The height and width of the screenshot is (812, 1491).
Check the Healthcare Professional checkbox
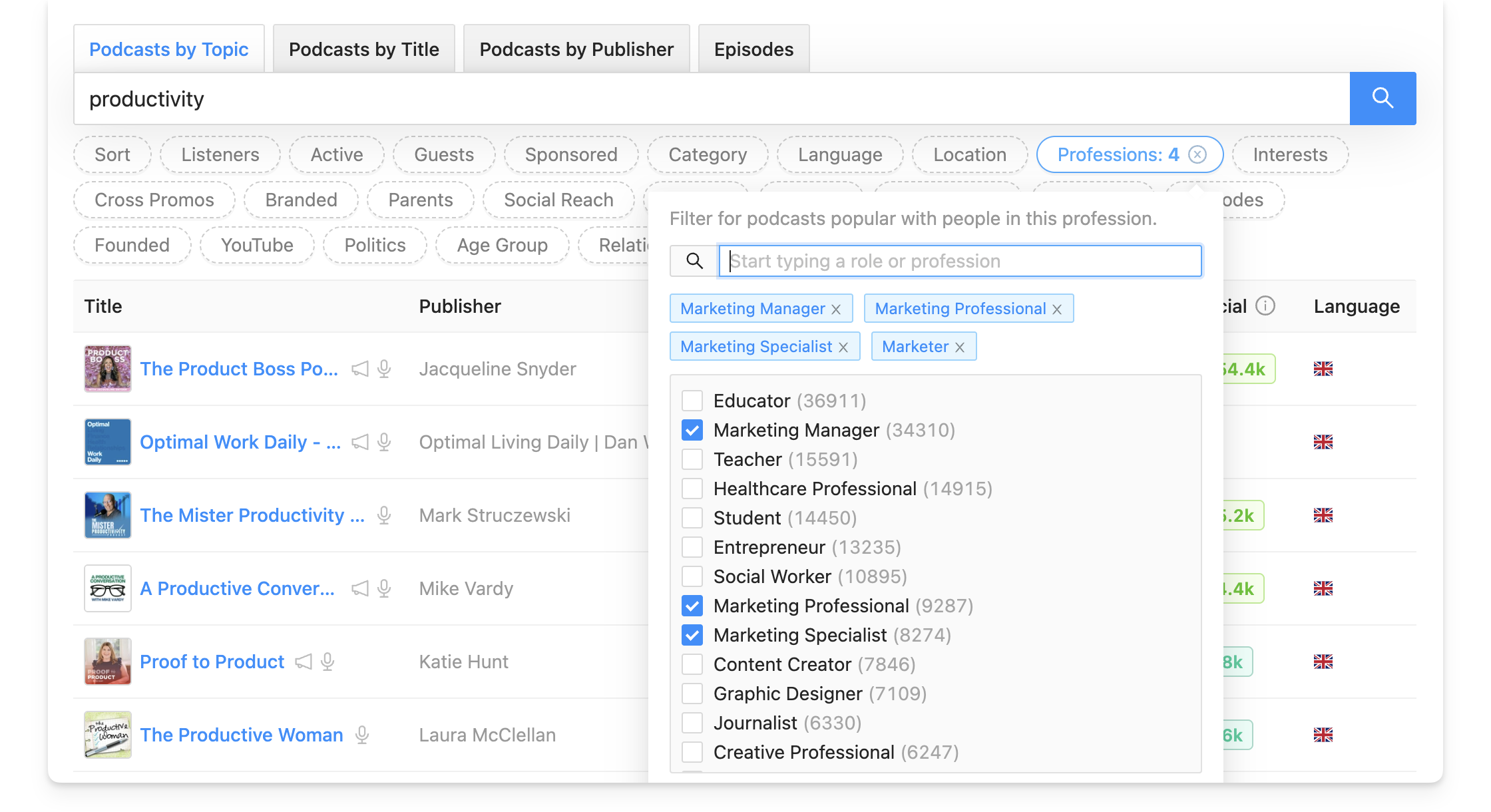(692, 489)
